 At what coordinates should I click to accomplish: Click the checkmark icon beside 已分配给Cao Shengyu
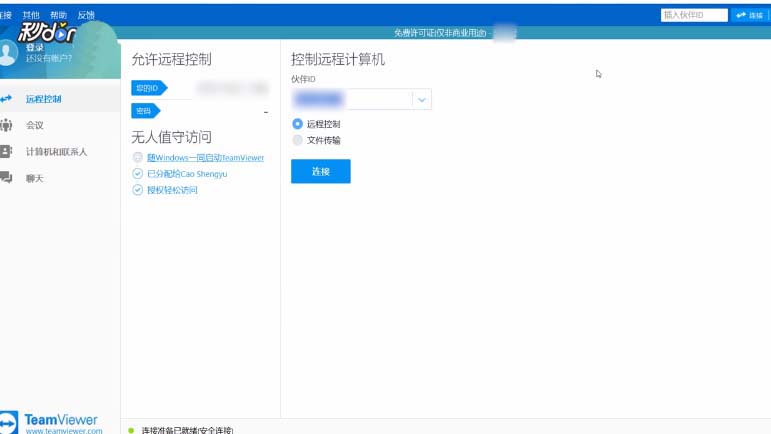point(137,174)
